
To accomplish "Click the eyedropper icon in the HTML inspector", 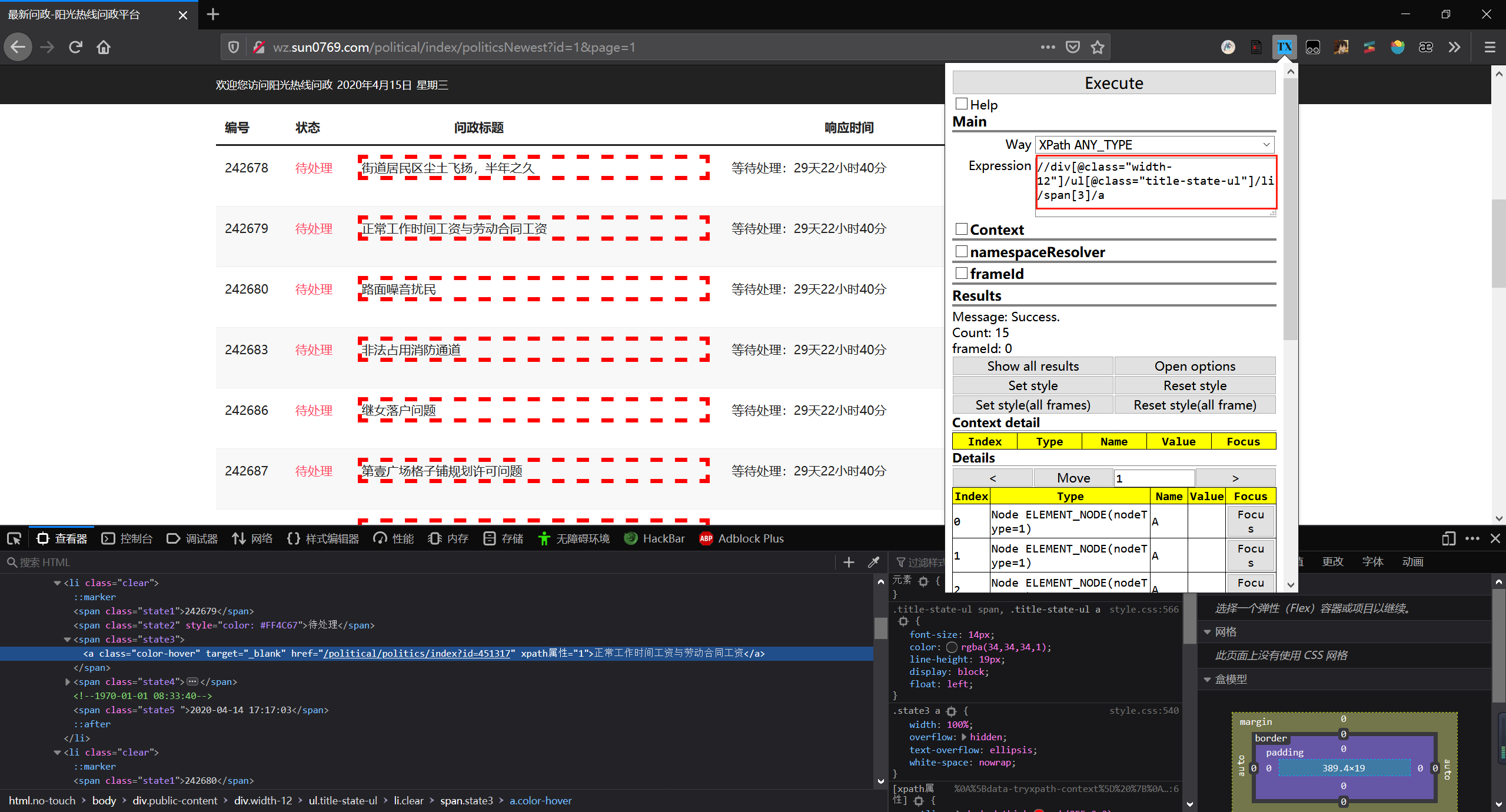I will click(x=874, y=562).
